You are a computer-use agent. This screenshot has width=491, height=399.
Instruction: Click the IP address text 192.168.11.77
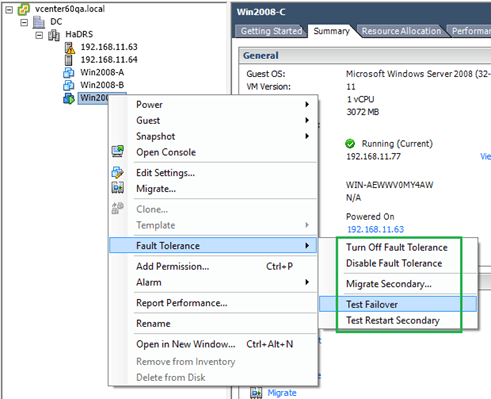[x=373, y=156]
